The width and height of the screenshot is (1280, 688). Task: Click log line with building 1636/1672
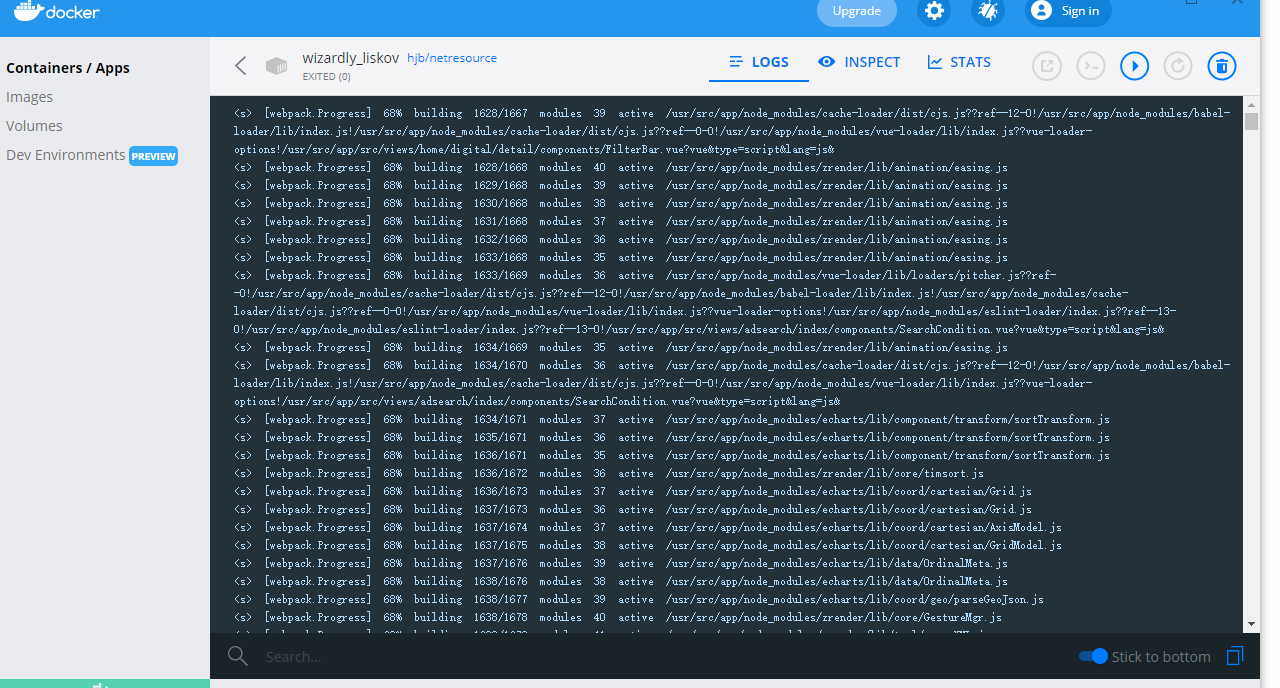coord(609,474)
